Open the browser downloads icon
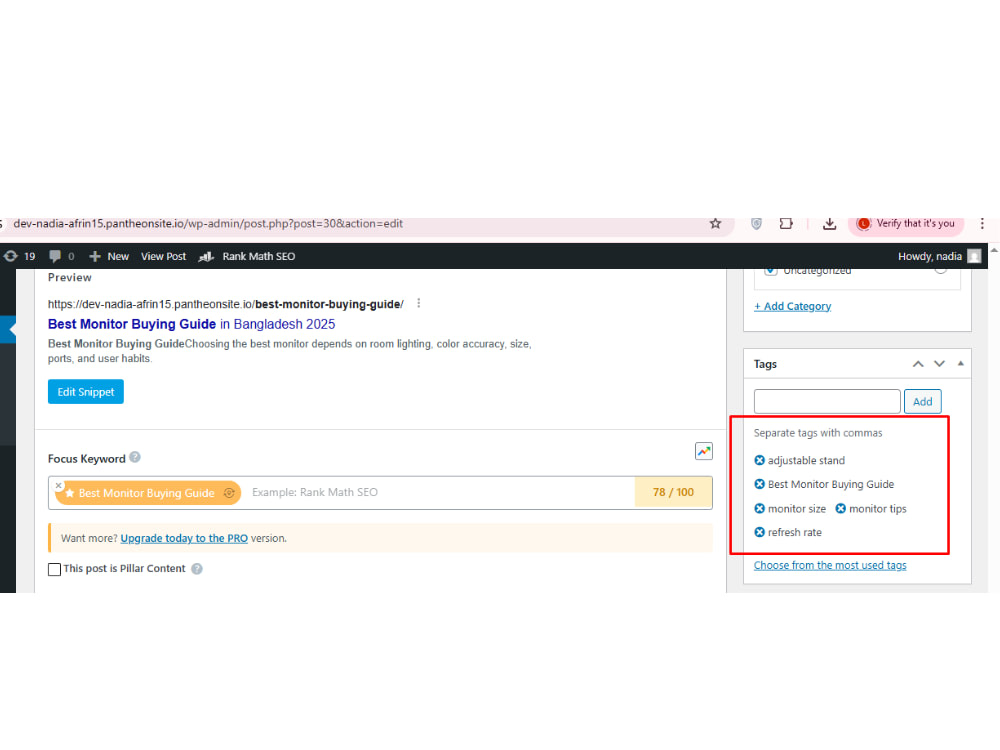 829,224
